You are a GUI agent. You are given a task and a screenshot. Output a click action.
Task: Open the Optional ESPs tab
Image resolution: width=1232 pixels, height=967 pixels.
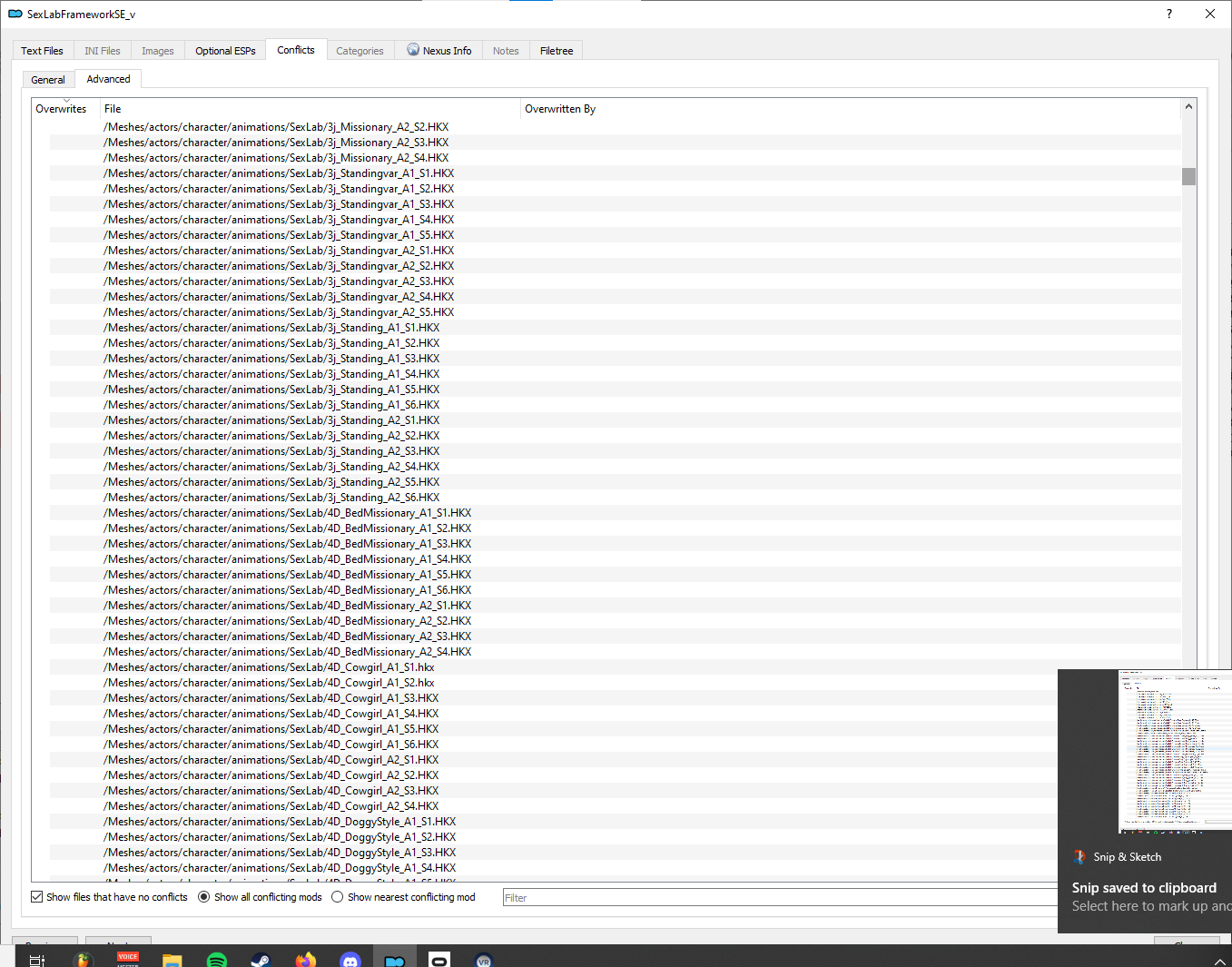click(226, 51)
